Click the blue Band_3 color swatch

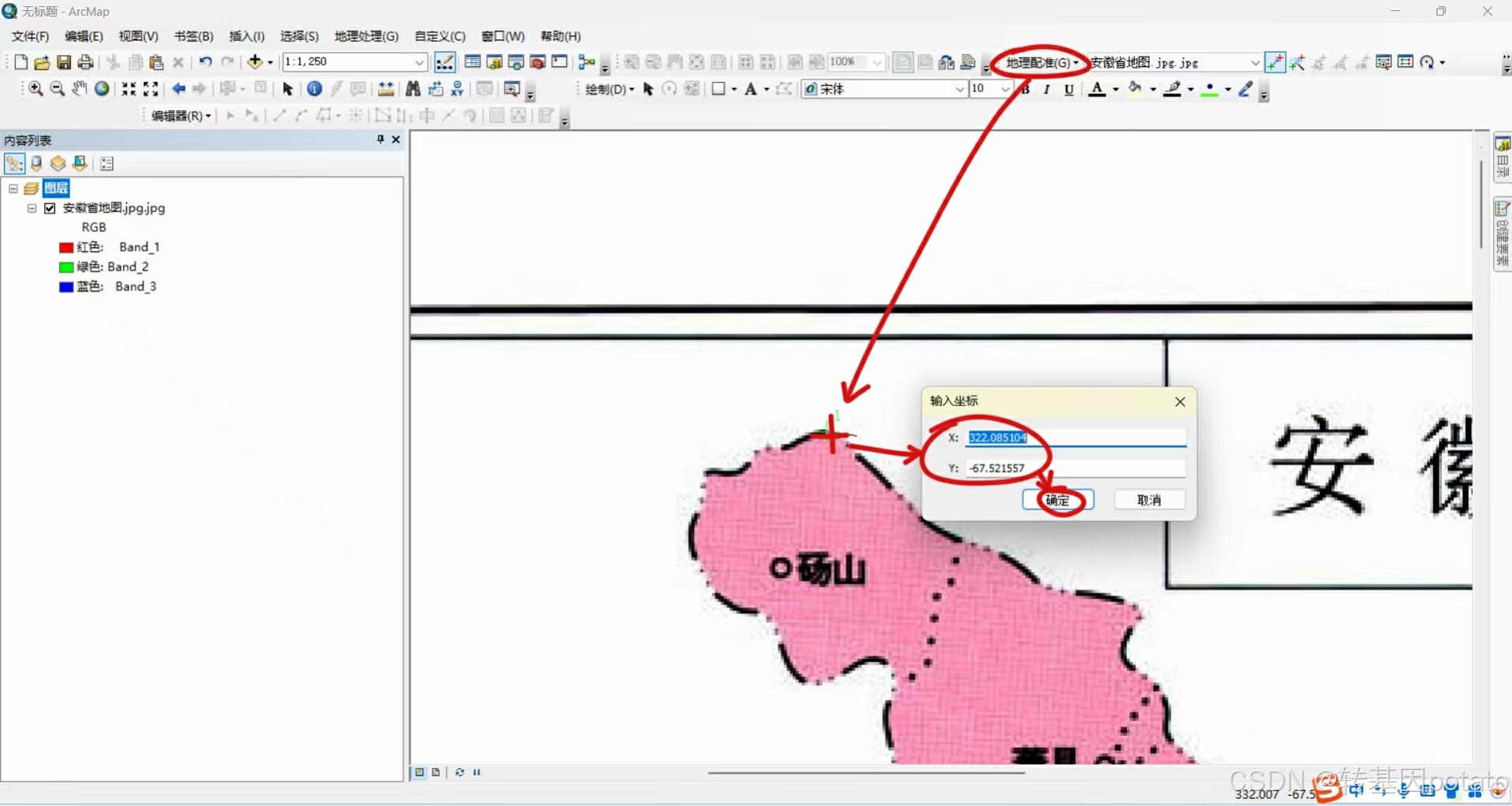coord(66,287)
